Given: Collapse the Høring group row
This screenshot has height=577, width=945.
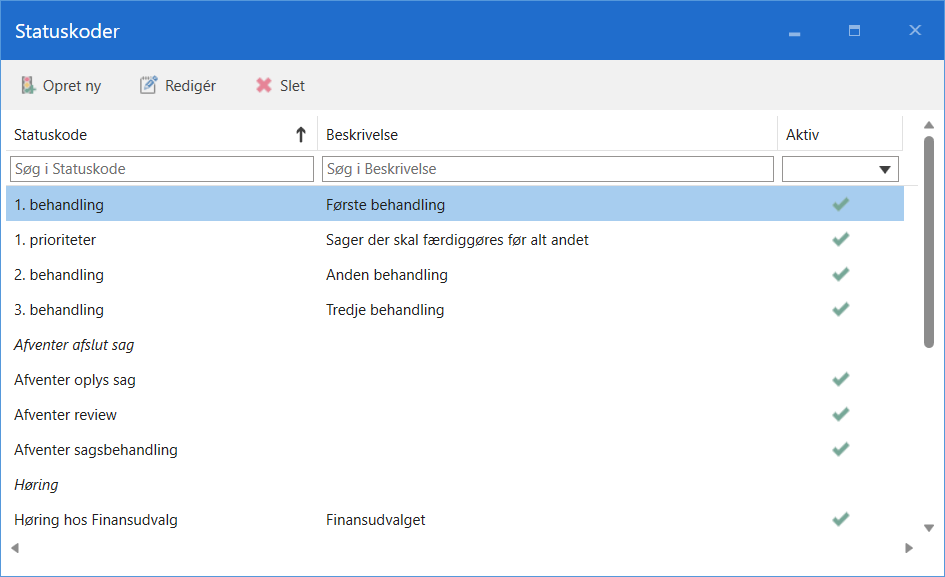Looking at the screenshot, I should coord(36,485).
